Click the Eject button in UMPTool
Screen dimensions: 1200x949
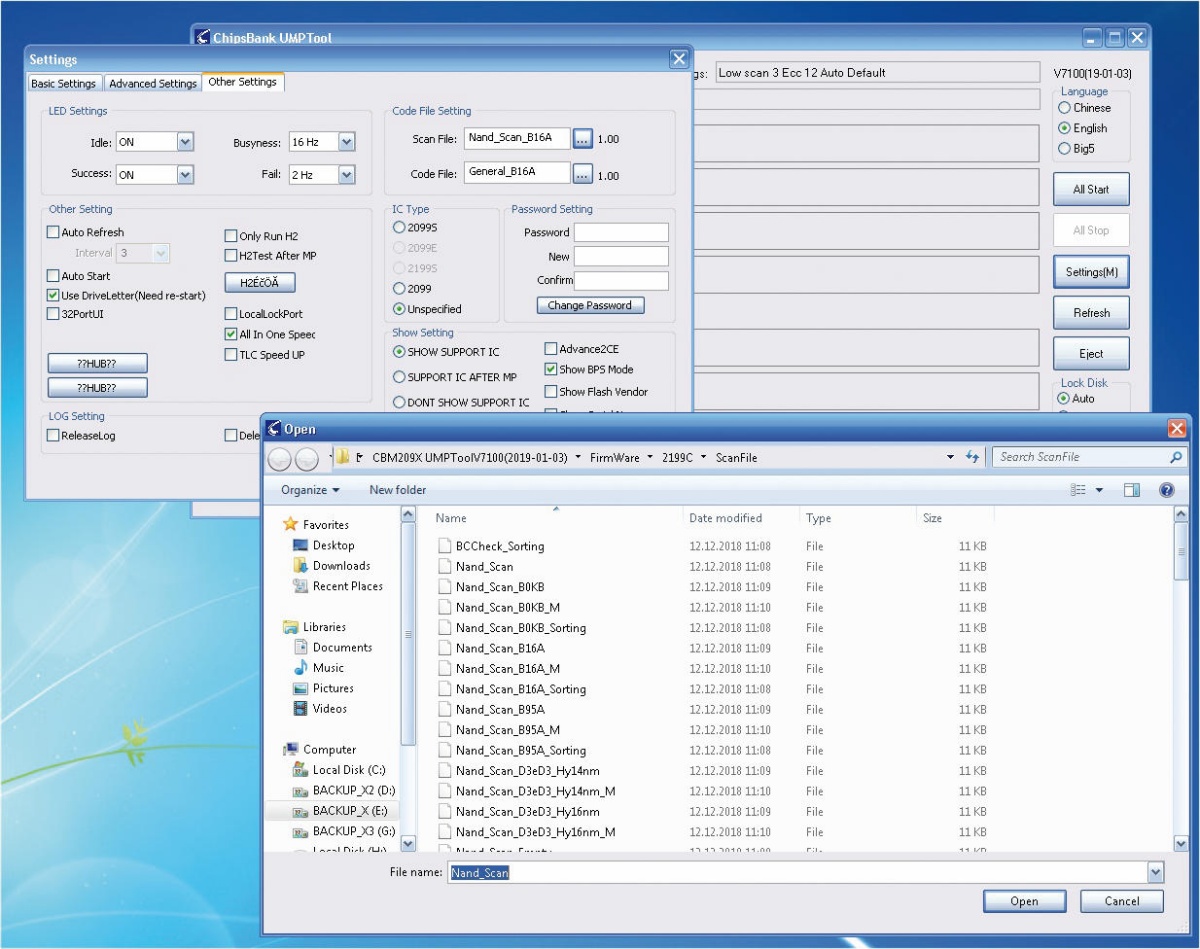coord(1091,354)
